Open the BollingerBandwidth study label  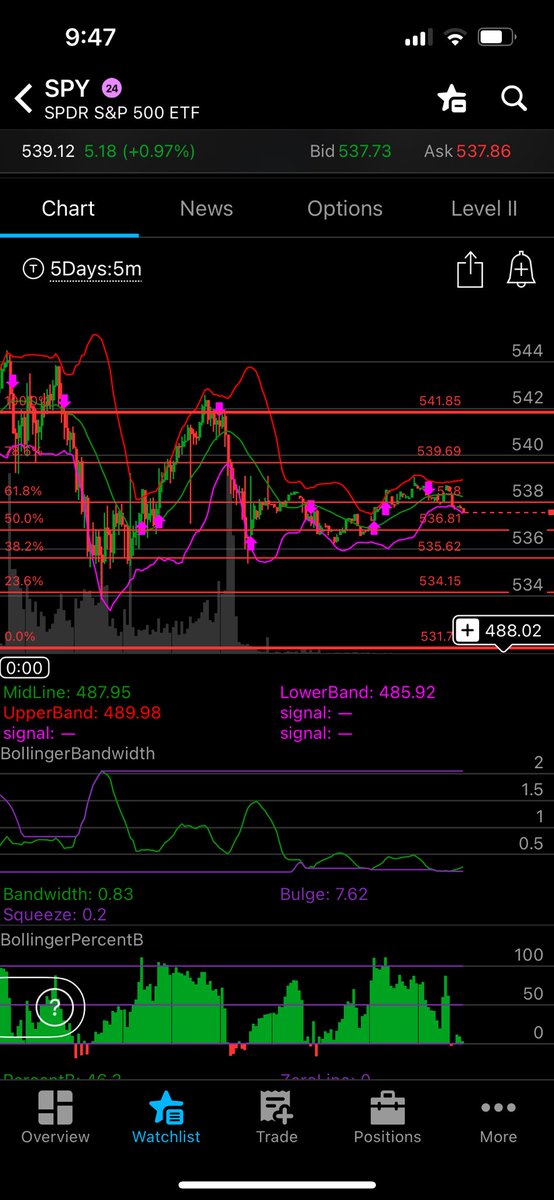[x=78, y=753]
